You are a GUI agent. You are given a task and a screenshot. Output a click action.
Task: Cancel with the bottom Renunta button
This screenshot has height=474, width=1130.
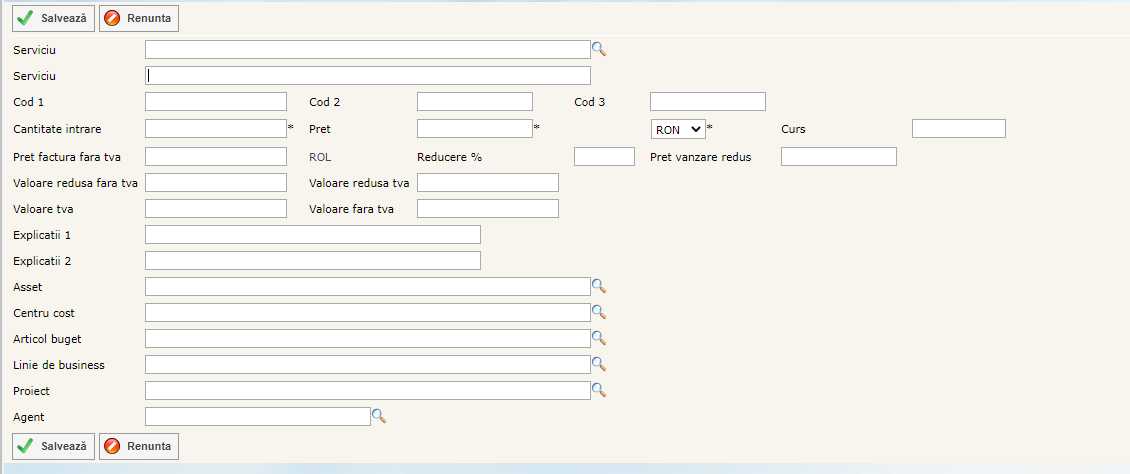[139, 446]
